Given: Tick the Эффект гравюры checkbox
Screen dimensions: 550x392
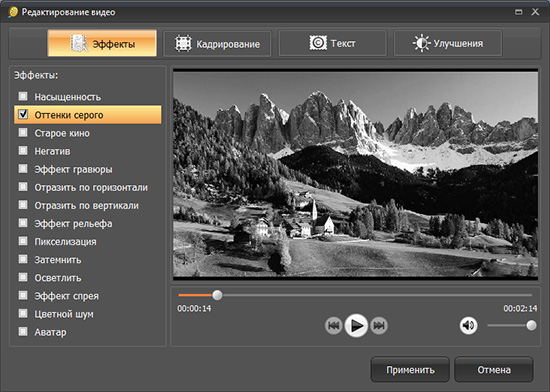Looking at the screenshot, I should [23, 169].
